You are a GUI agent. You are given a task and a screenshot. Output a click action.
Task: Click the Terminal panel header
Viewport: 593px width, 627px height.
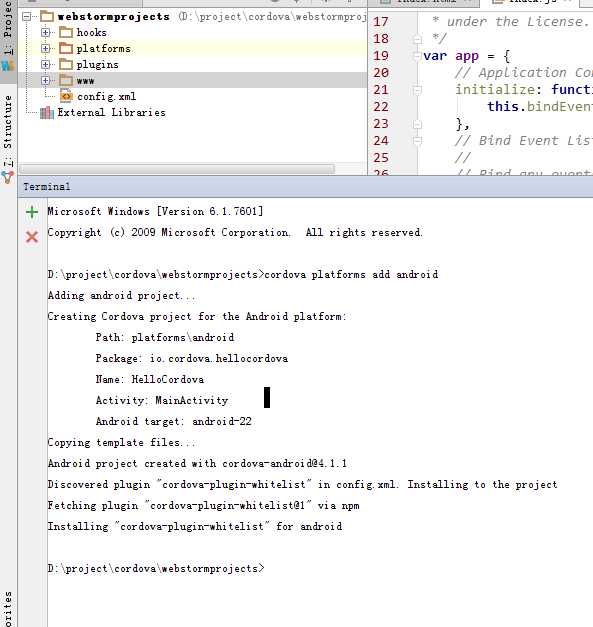click(305, 186)
